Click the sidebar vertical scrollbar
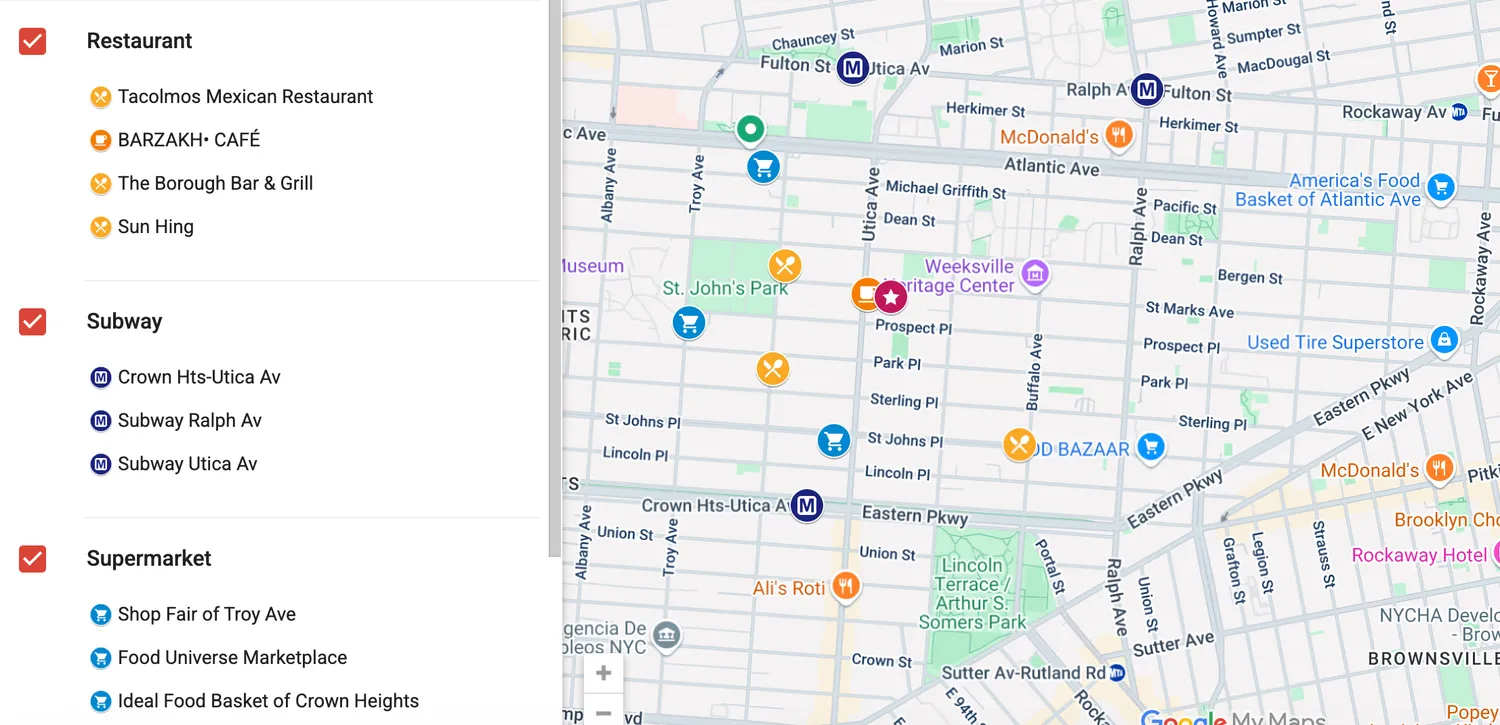This screenshot has width=1500, height=725. [x=554, y=280]
